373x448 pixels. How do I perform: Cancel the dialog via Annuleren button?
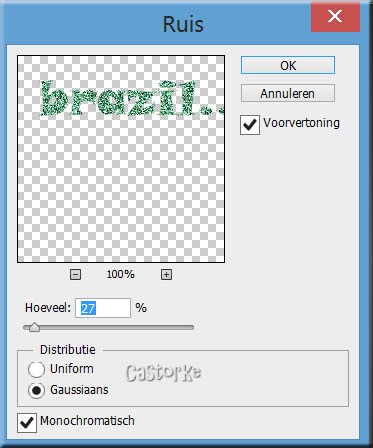tap(288, 93)
